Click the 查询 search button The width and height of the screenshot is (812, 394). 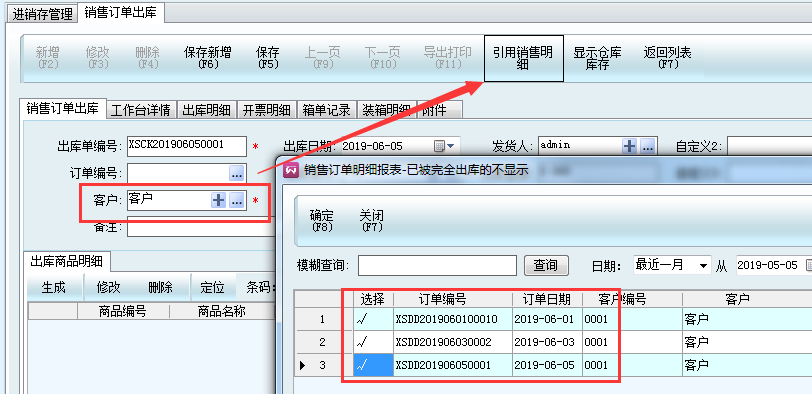click(546, 265)
